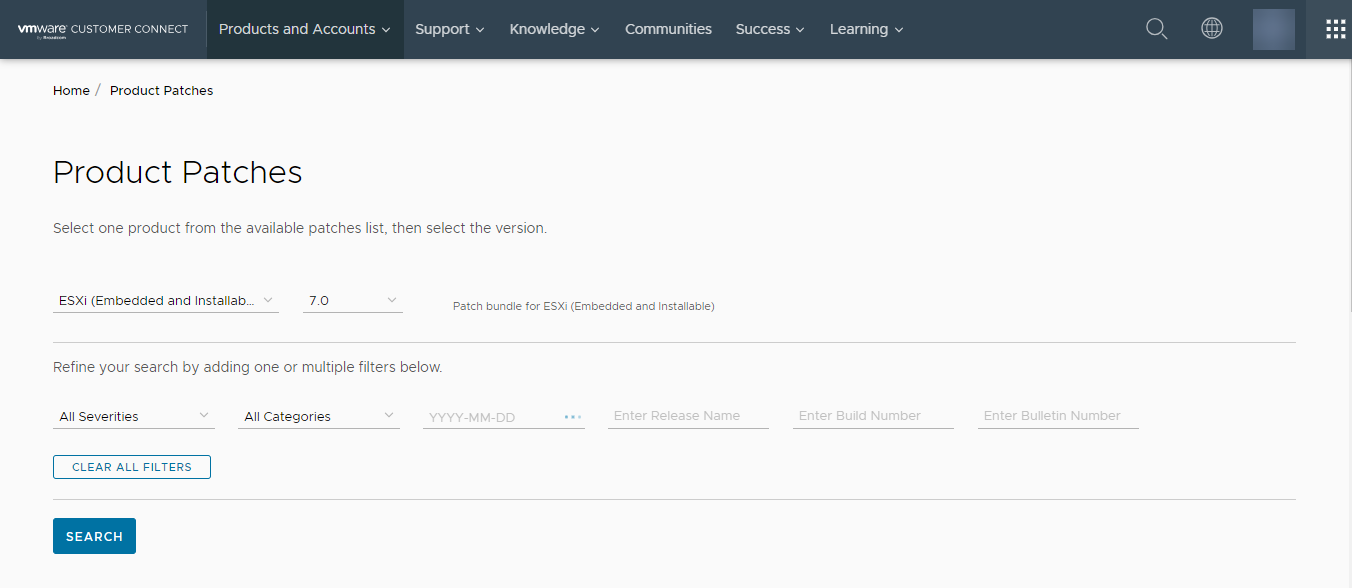This screenshot has height=588, width=1352.
Task: Click Product Patches breadcrumb
Action: click(x=161, y=90)
